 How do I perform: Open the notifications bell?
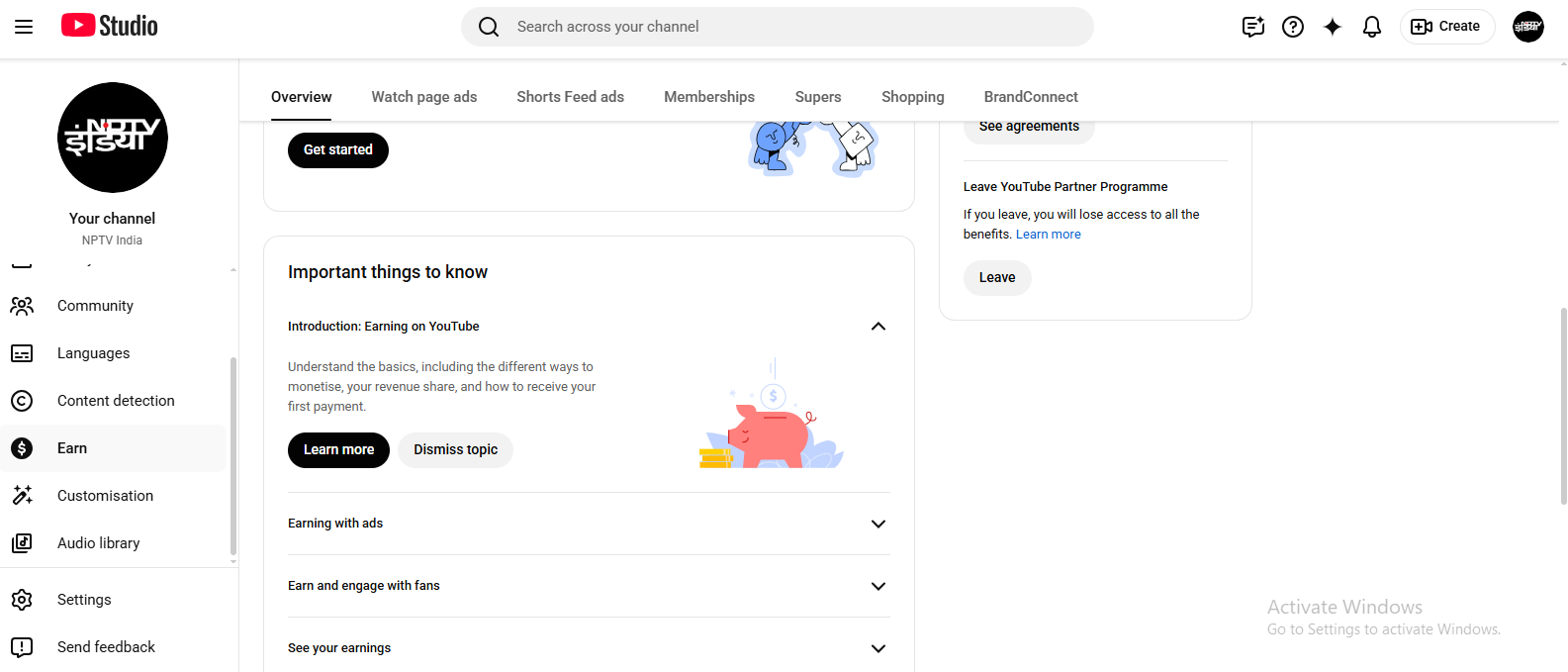[x=1371, y=27]
